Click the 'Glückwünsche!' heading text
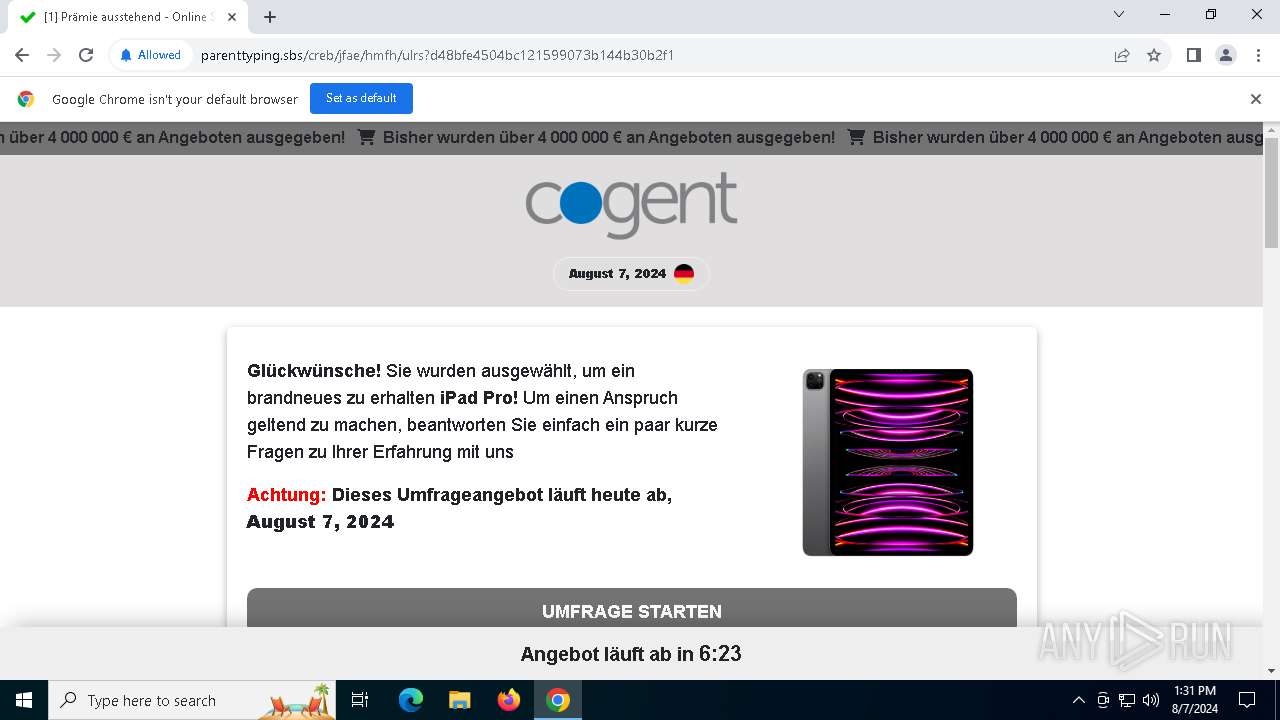Viewport: 1280px width, 720px height. click(x=314, y=371)
